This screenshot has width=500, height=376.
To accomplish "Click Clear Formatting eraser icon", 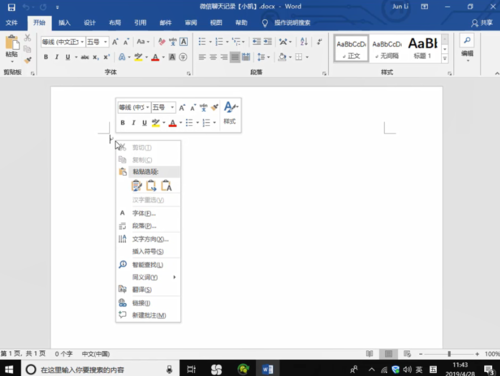I will 162,42.
